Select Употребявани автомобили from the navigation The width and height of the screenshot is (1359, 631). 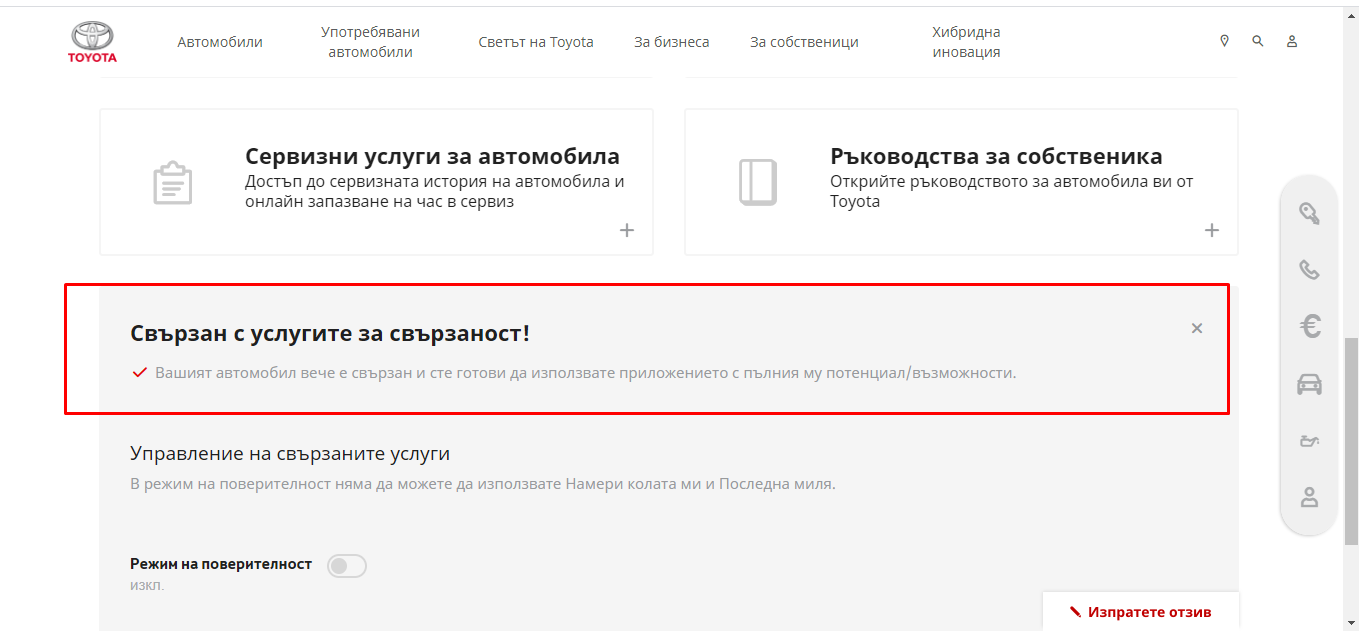(x=369, y=41)
